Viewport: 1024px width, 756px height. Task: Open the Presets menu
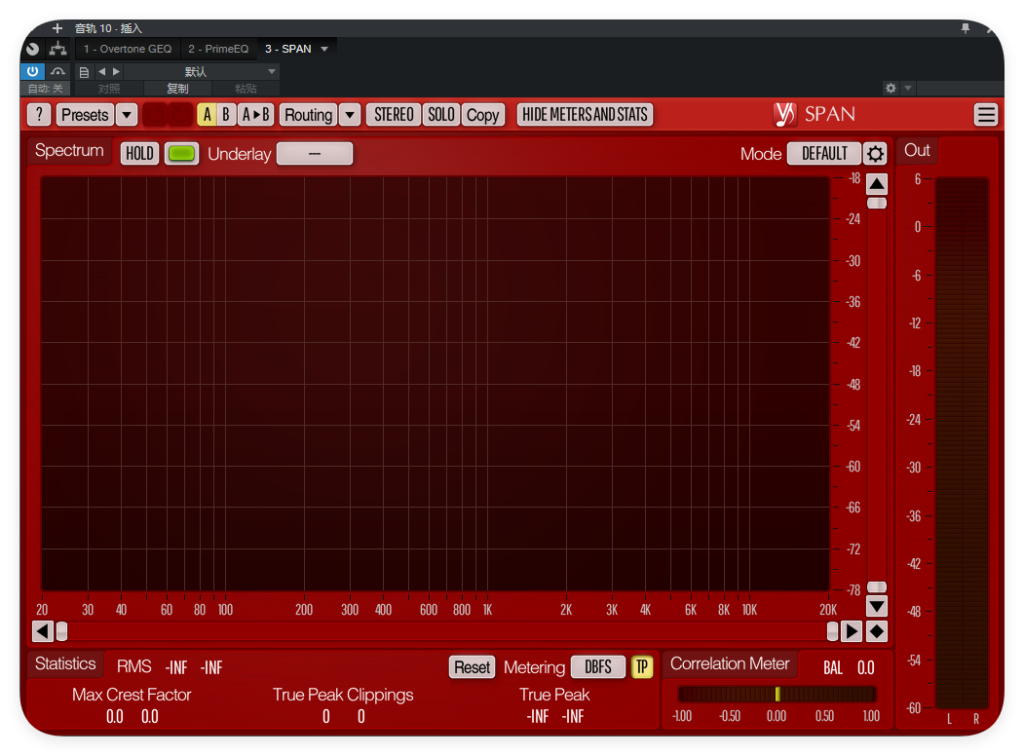85,115
